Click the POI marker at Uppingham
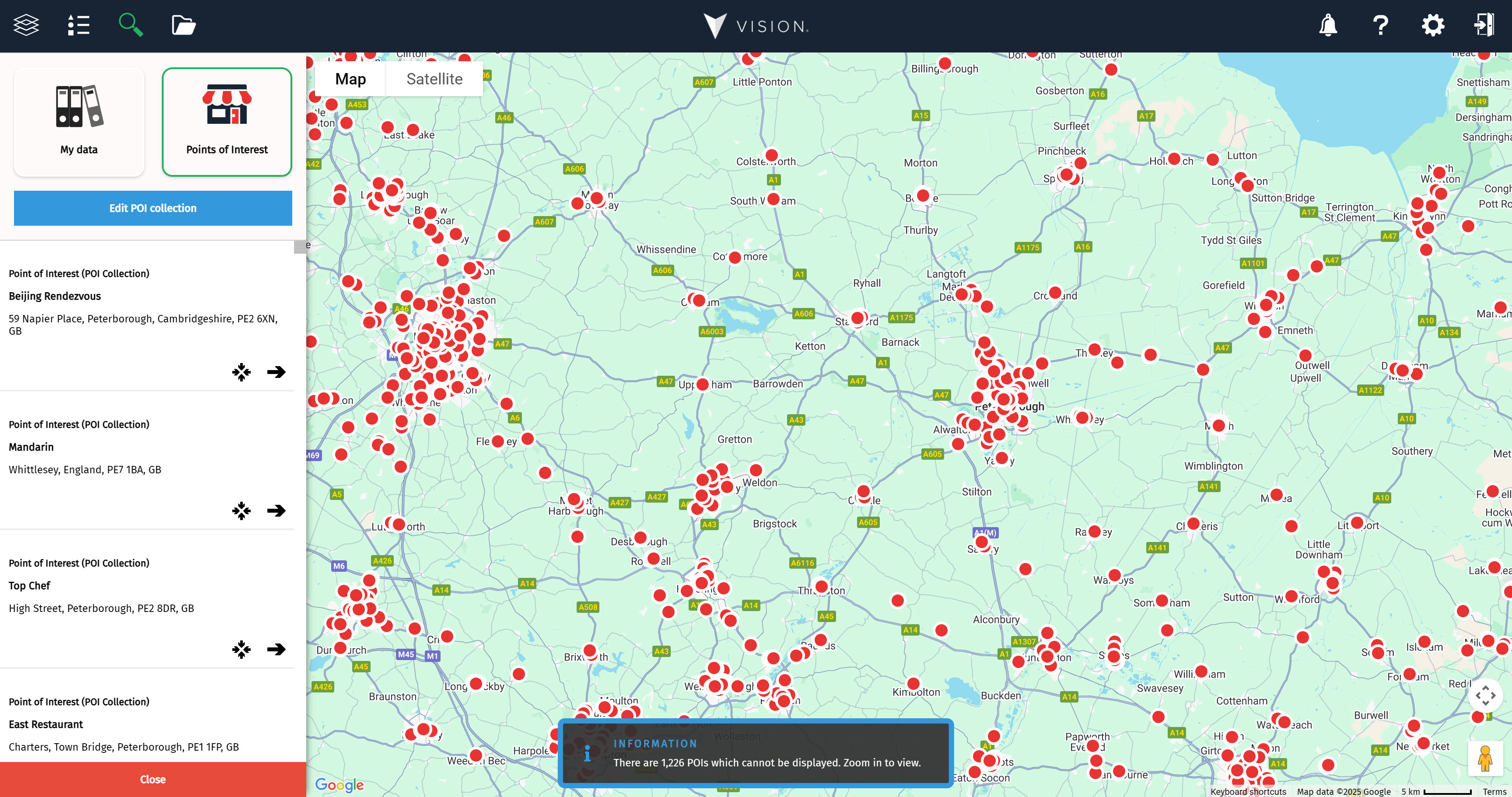This screenshot has height=797, width=1512. pyautogui.click(x=702, y=384)
